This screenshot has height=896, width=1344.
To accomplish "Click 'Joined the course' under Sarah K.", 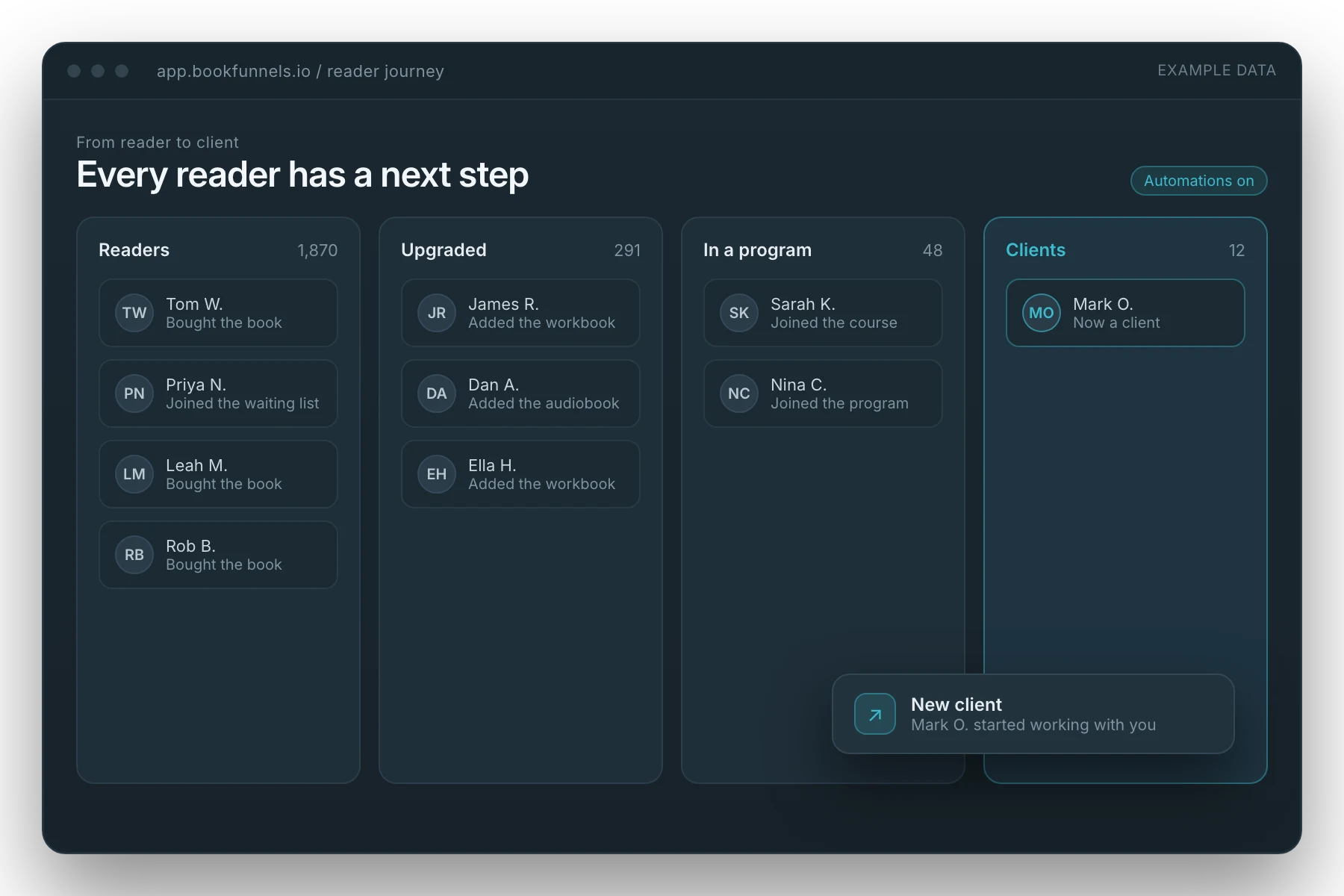I will click(834, 323).
